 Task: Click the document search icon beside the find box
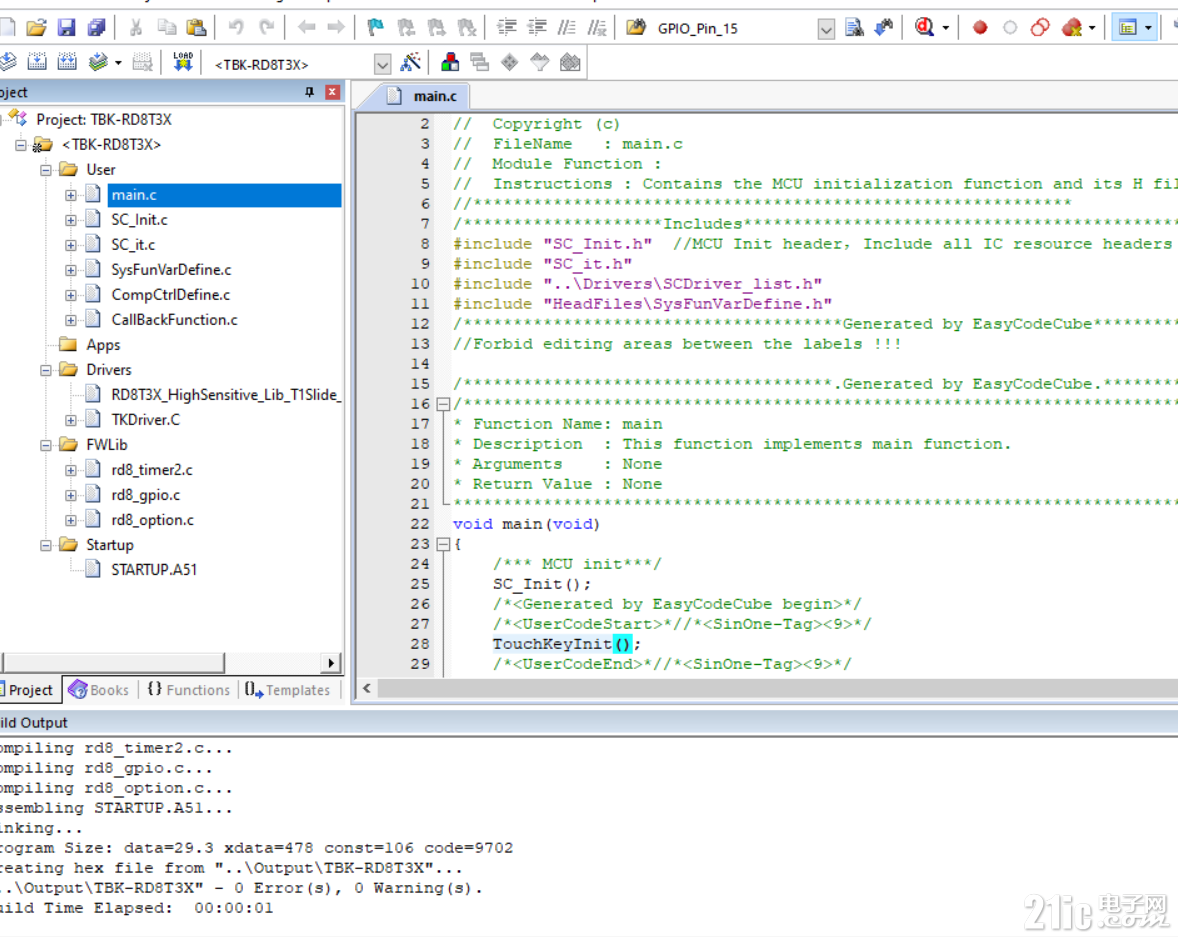pyautogui.click(x=854, y=28)
